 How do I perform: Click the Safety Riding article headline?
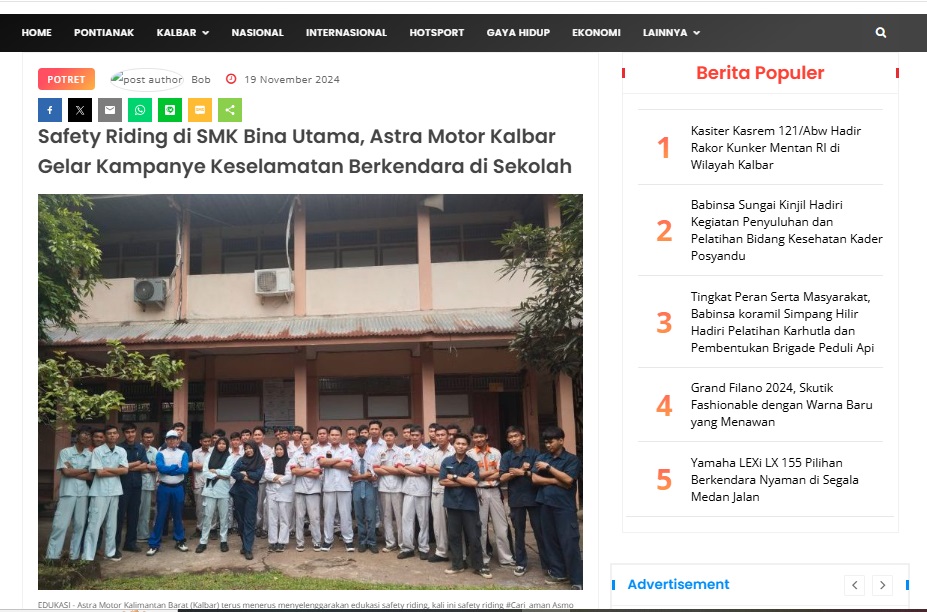(305, 151)
